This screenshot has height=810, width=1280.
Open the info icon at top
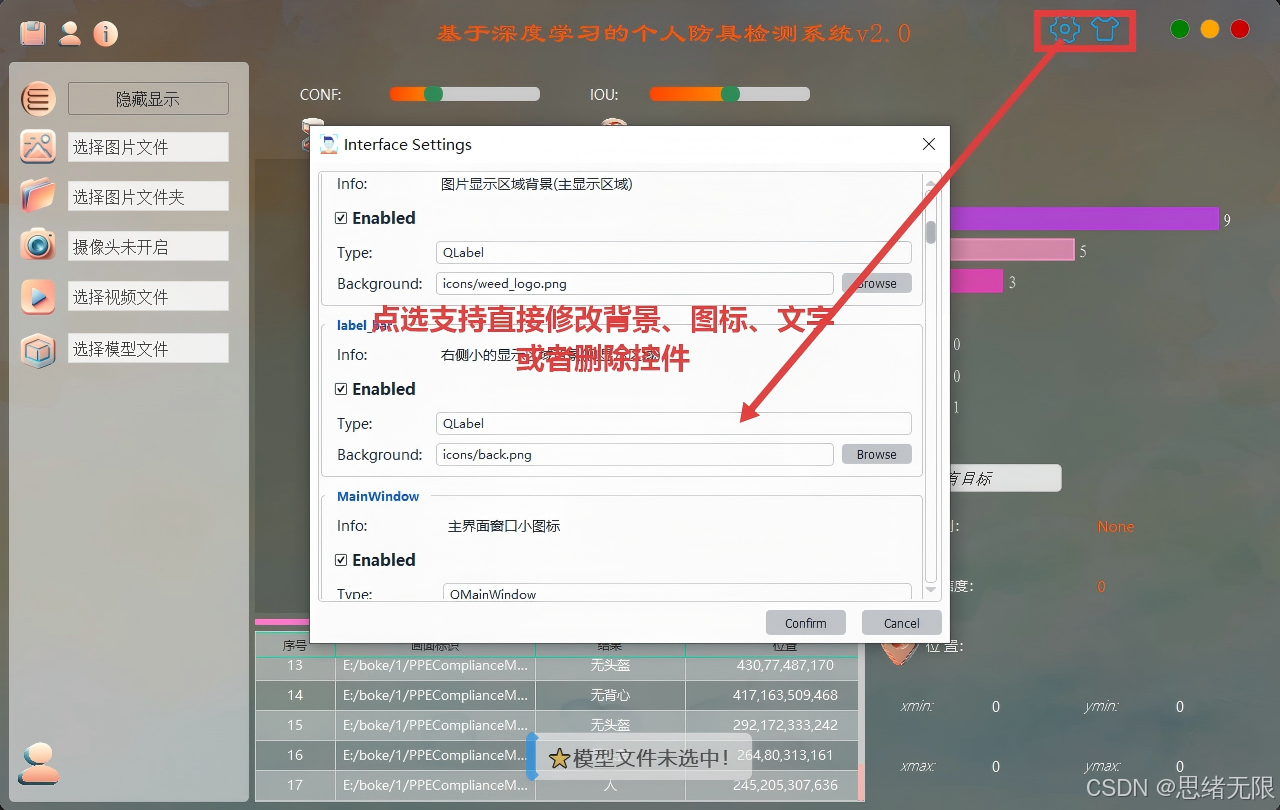[106, 33]
